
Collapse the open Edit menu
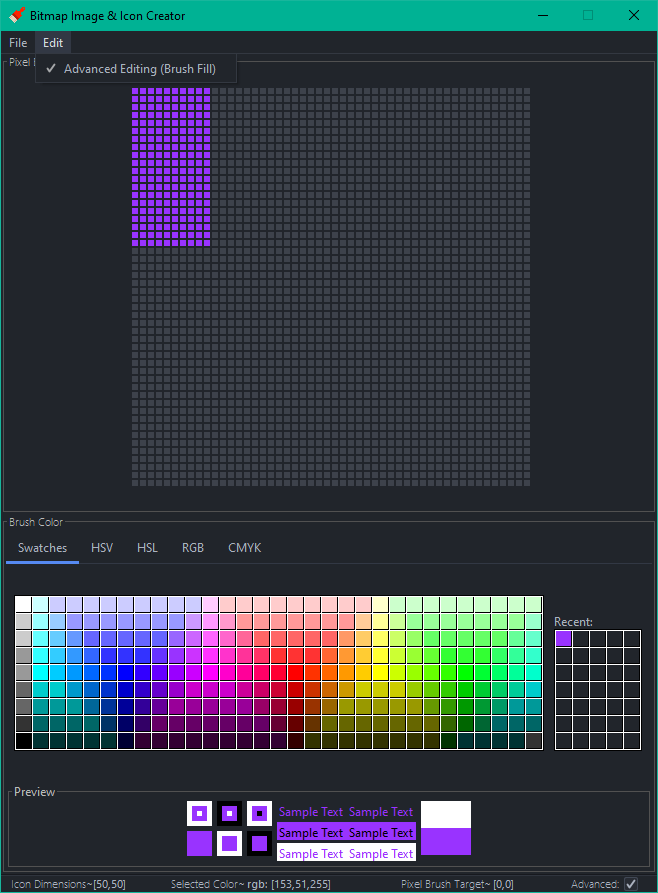tap(53, 43)
